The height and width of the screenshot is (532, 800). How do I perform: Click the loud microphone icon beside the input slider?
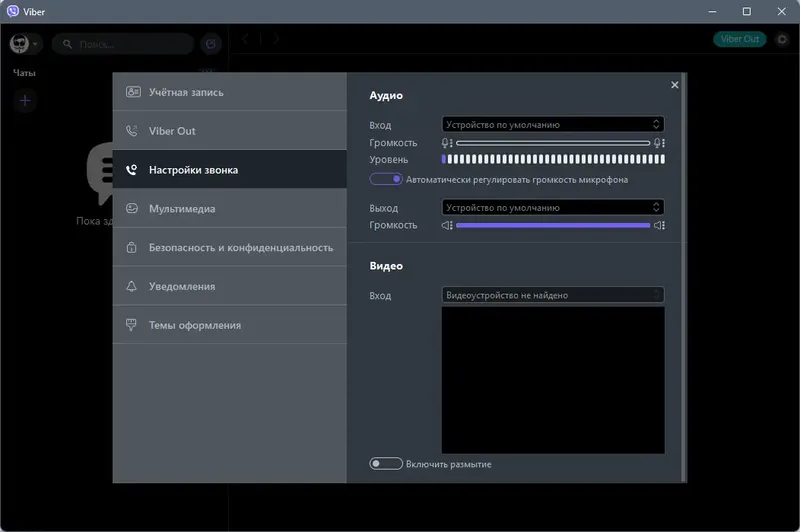coord(659,143)
